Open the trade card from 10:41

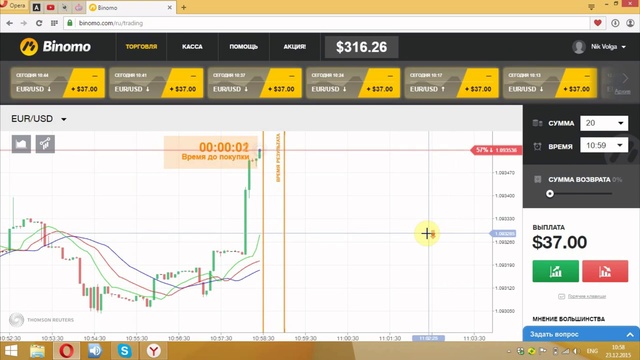156,83
